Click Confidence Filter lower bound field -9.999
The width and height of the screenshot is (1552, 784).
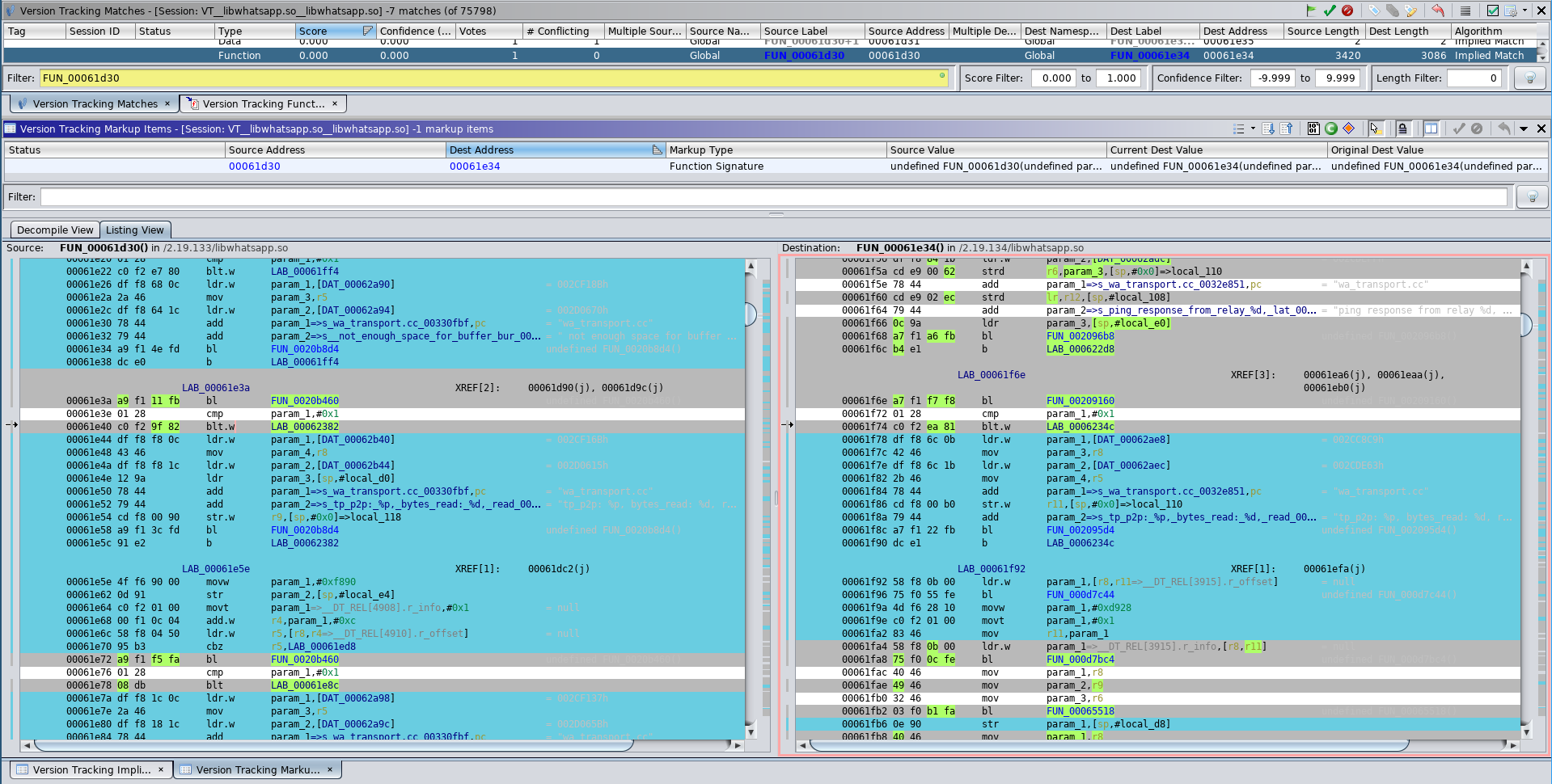(x=1272, y=78)
